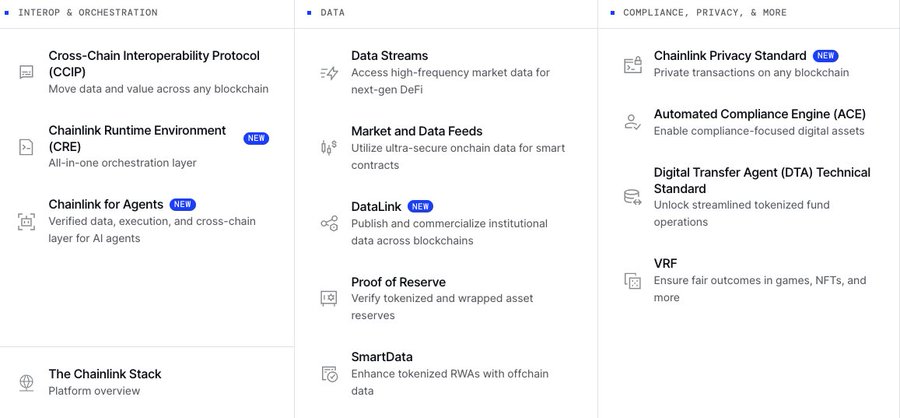Image resolution: width=900 pixels, height=418 pixels.
Task: Click the Interop & Orchestration section heading
Action: tap(88, 13)
